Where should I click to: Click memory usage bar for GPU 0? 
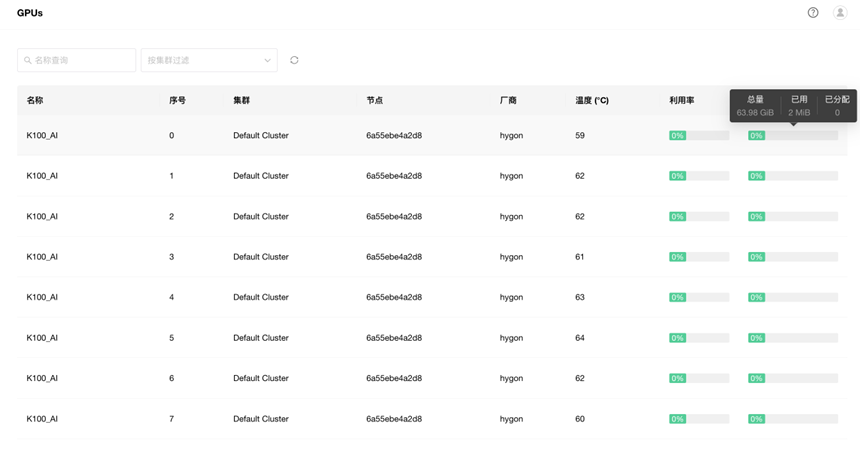click(793, 136)
